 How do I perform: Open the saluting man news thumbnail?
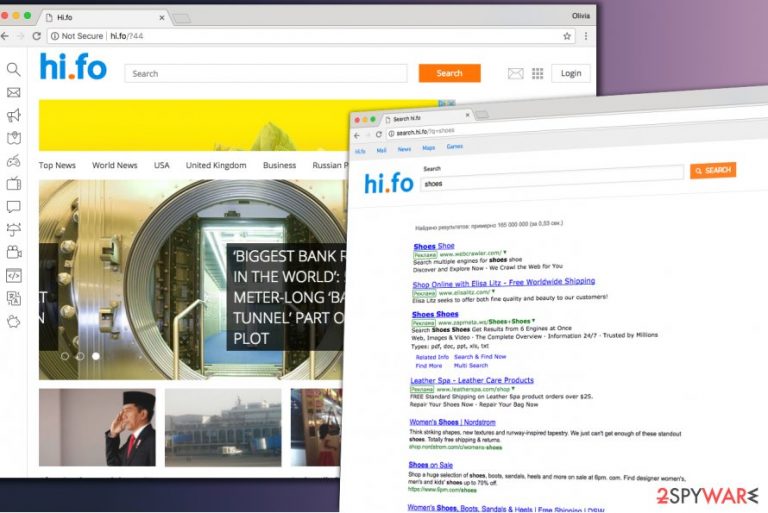point(97,427)
